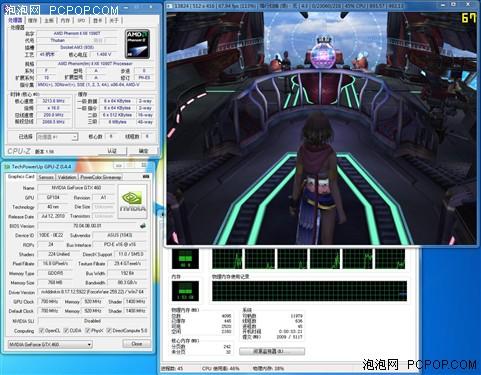Switch to the Validation tab

pos(67,177)
